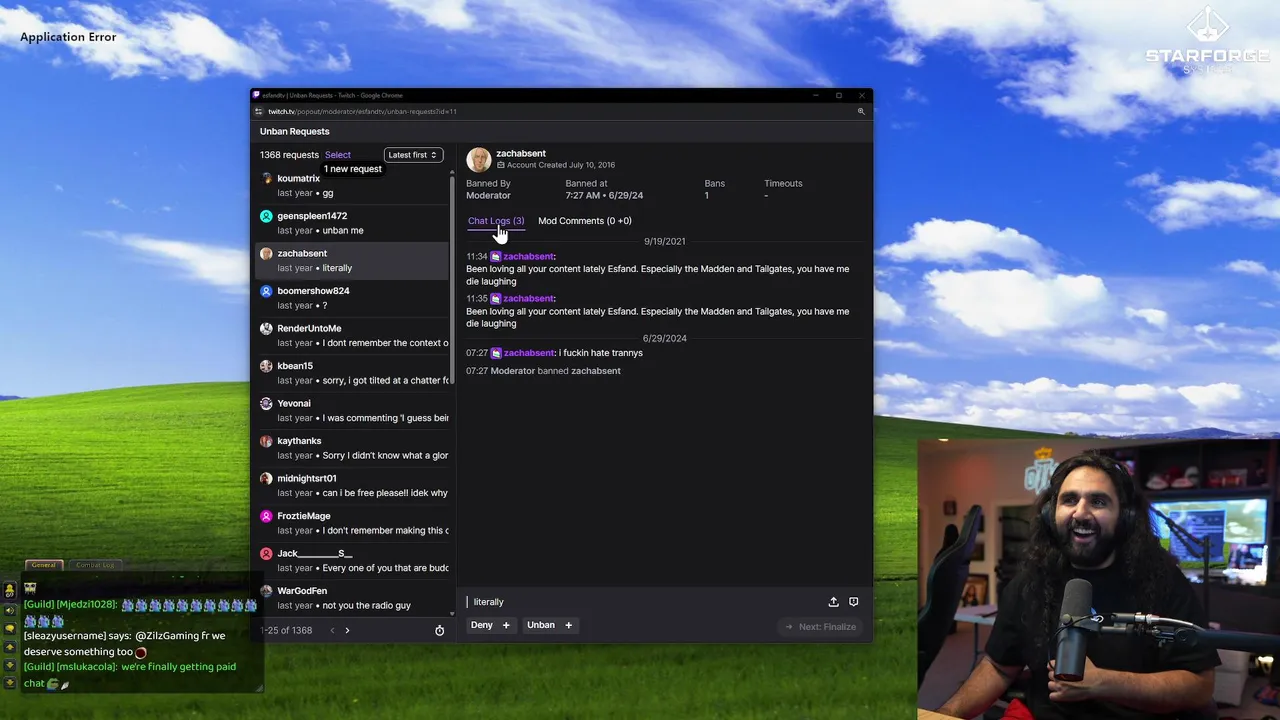Switch to the Mod Comments tab
1280x720 pixels.
pyautogui.click(x=585, y=221)
